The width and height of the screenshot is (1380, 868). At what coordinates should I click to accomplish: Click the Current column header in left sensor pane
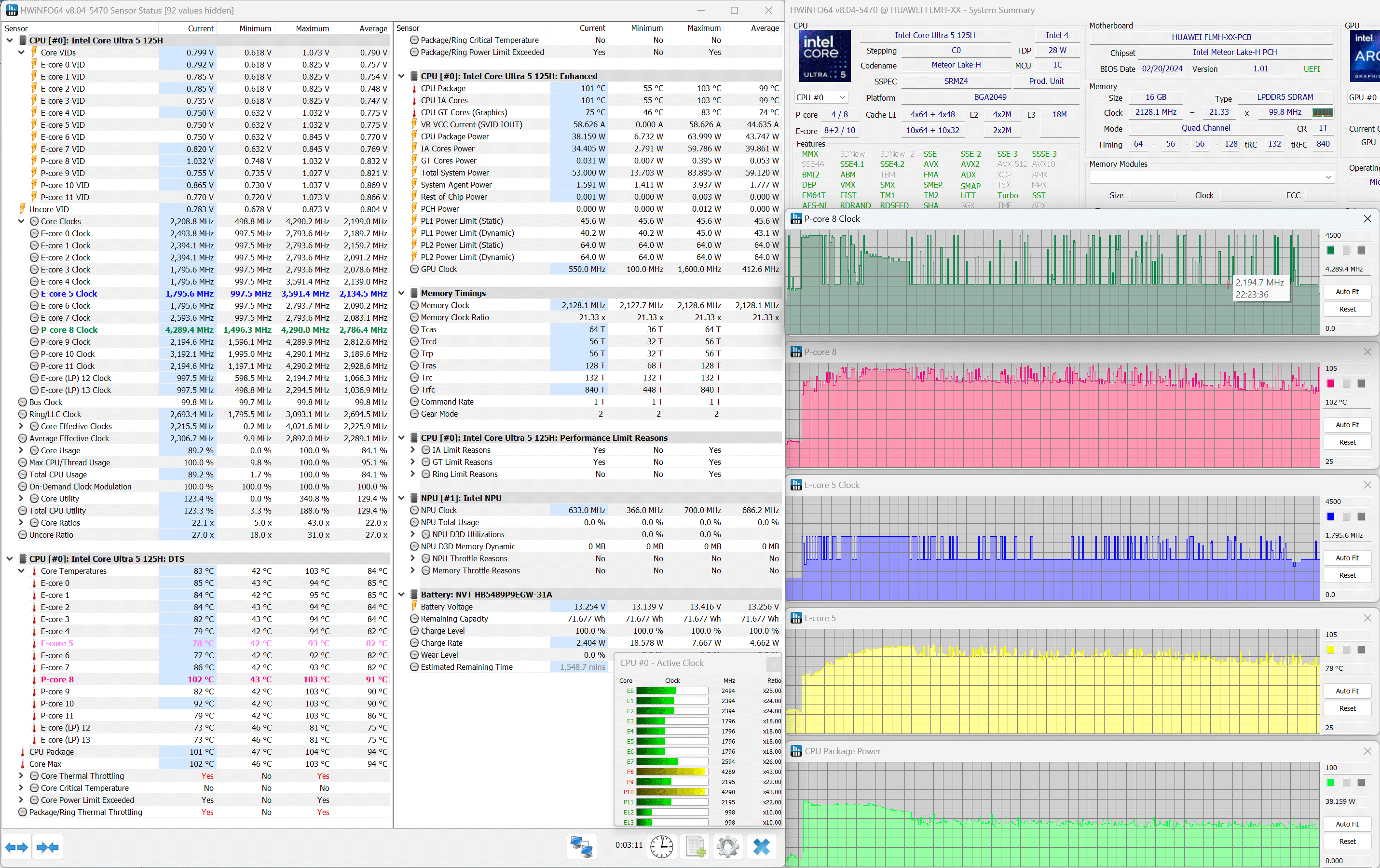point(188,28)
